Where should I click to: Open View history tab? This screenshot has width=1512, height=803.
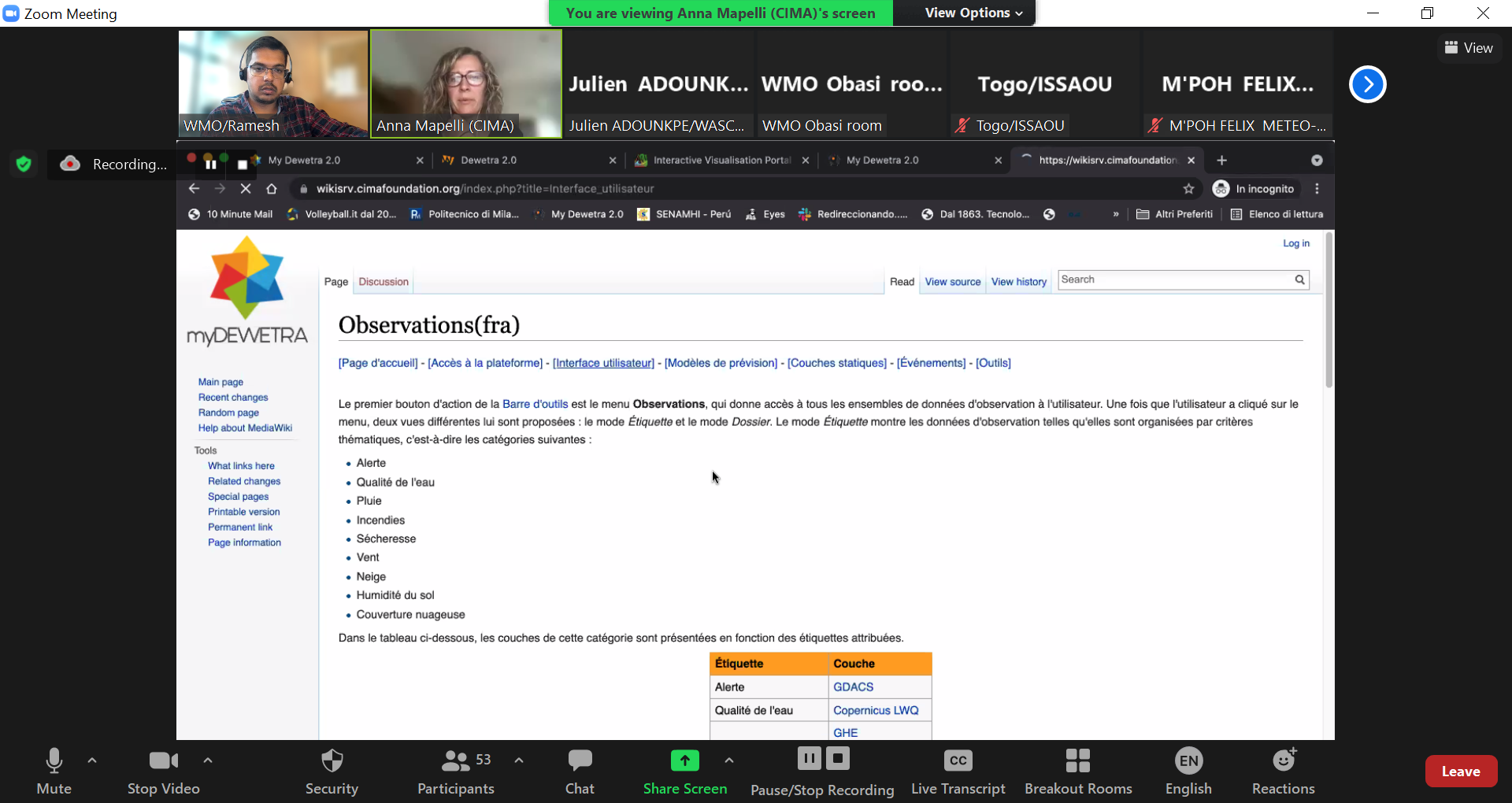pos(1019,282)
